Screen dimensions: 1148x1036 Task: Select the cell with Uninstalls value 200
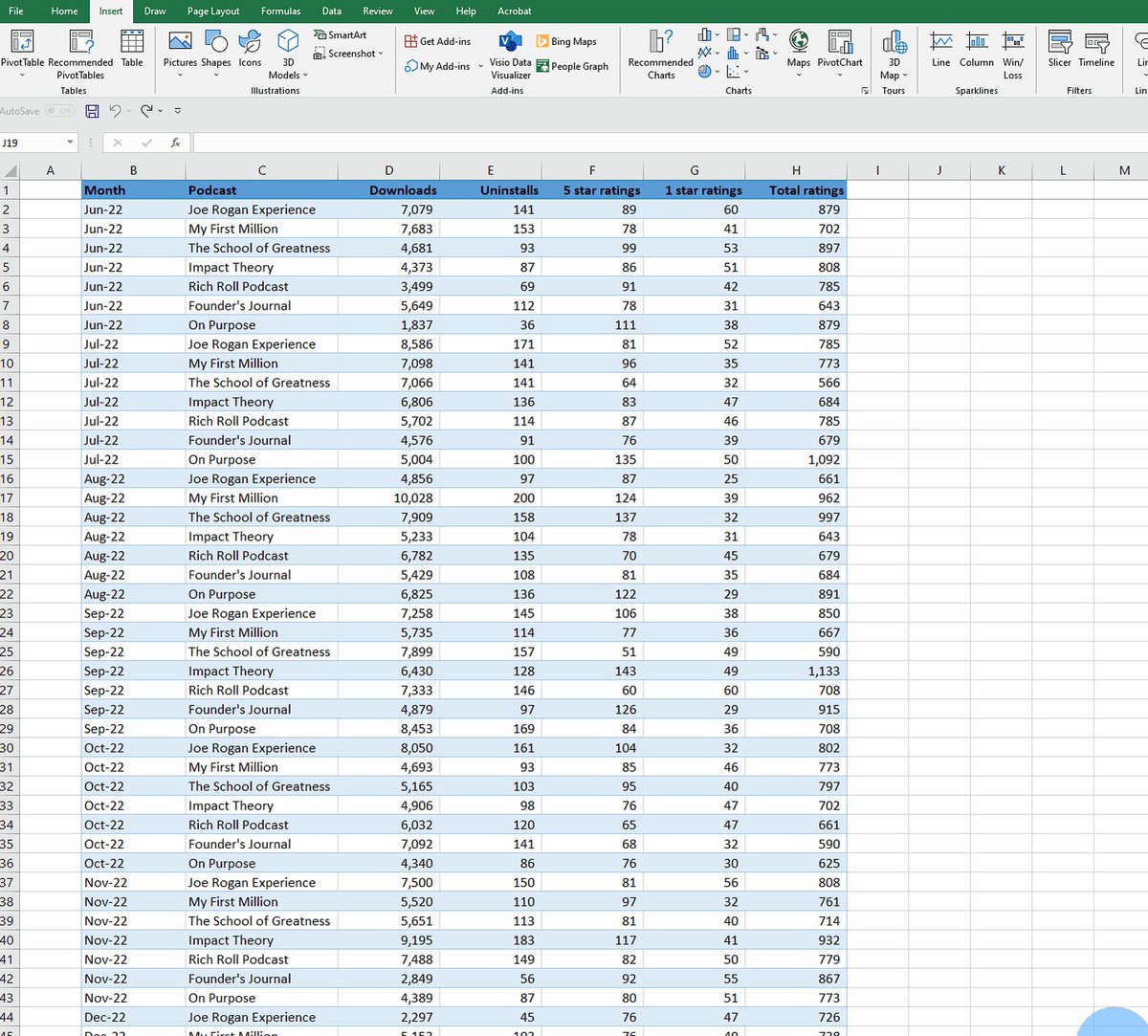[x=490, y=497]
